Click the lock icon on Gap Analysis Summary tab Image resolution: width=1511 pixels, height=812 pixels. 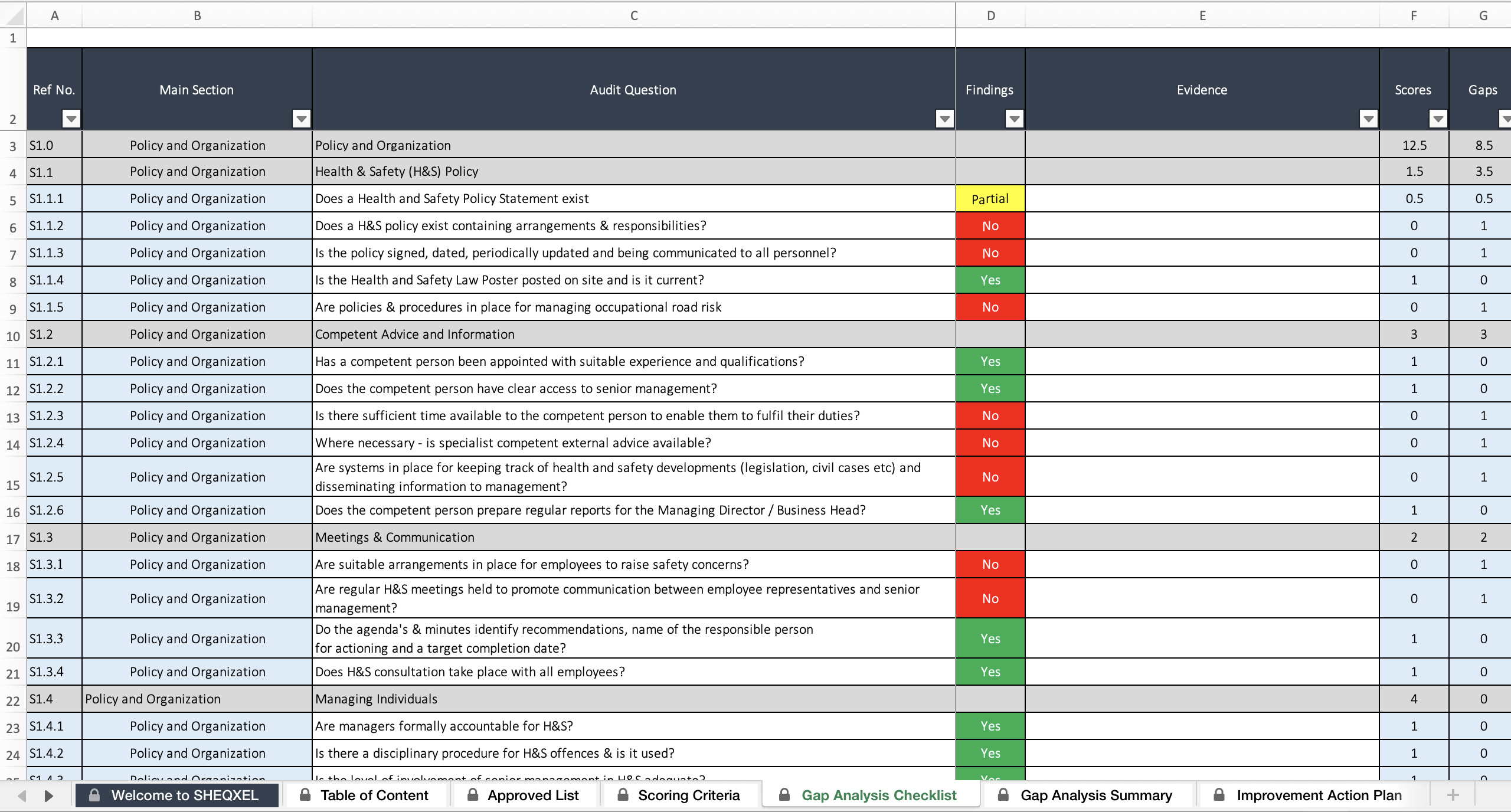[1003, 795]
